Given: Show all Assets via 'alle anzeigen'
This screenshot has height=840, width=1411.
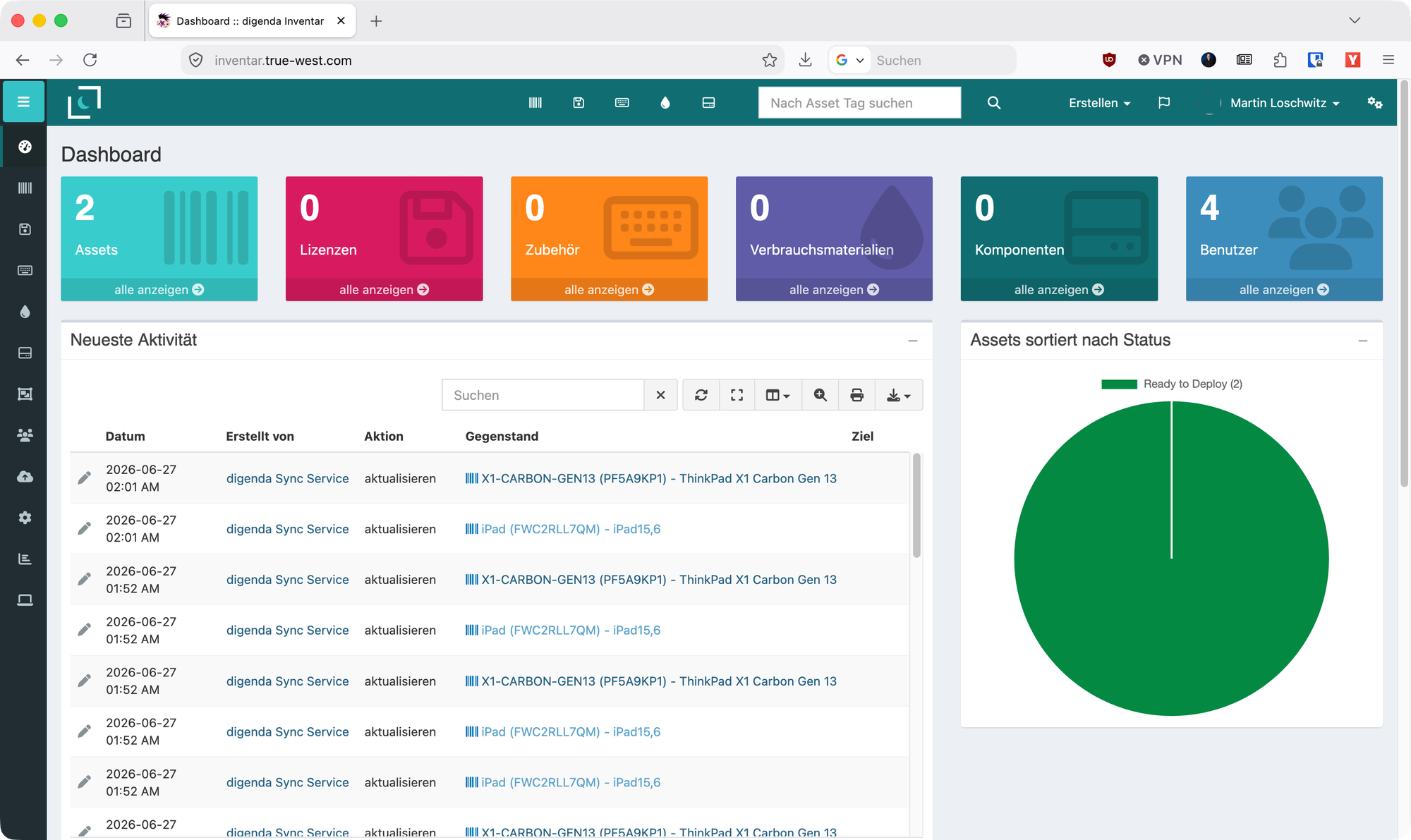Looking at the screenshot, I should click(x=159, y=290).
